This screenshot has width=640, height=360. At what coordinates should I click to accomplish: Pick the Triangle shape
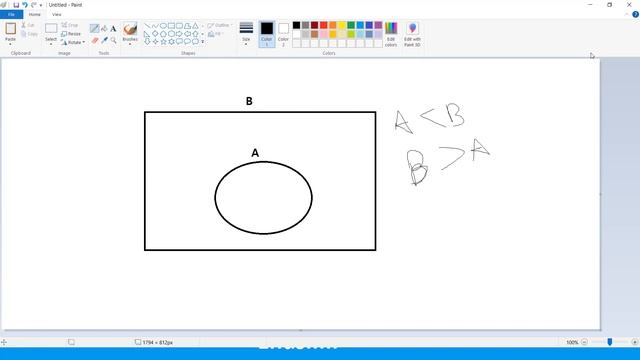[196, 26]
